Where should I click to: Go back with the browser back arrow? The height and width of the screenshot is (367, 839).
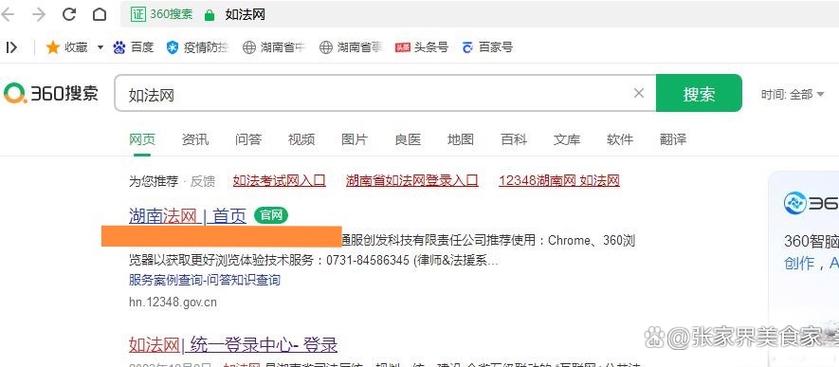(x=6, y=14)
